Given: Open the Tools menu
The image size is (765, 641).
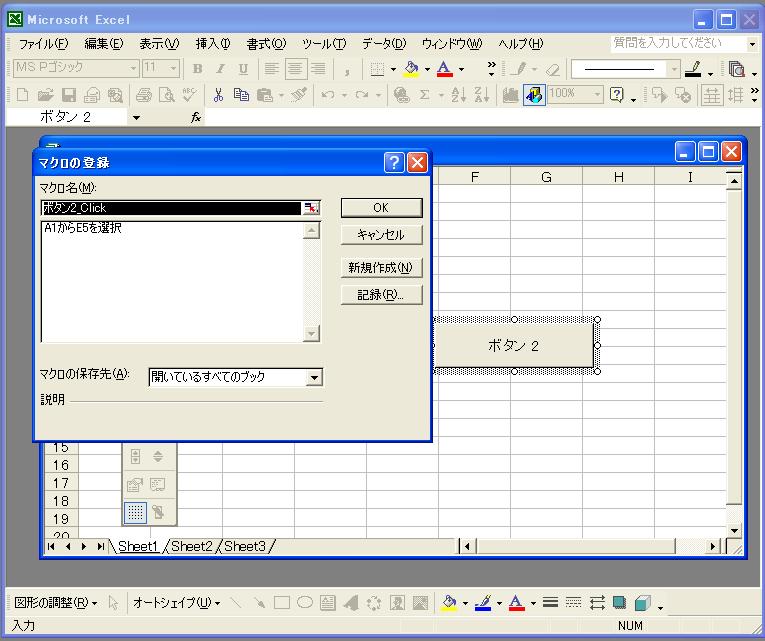Looking at the screenshot, I should [x=324, y=44].
